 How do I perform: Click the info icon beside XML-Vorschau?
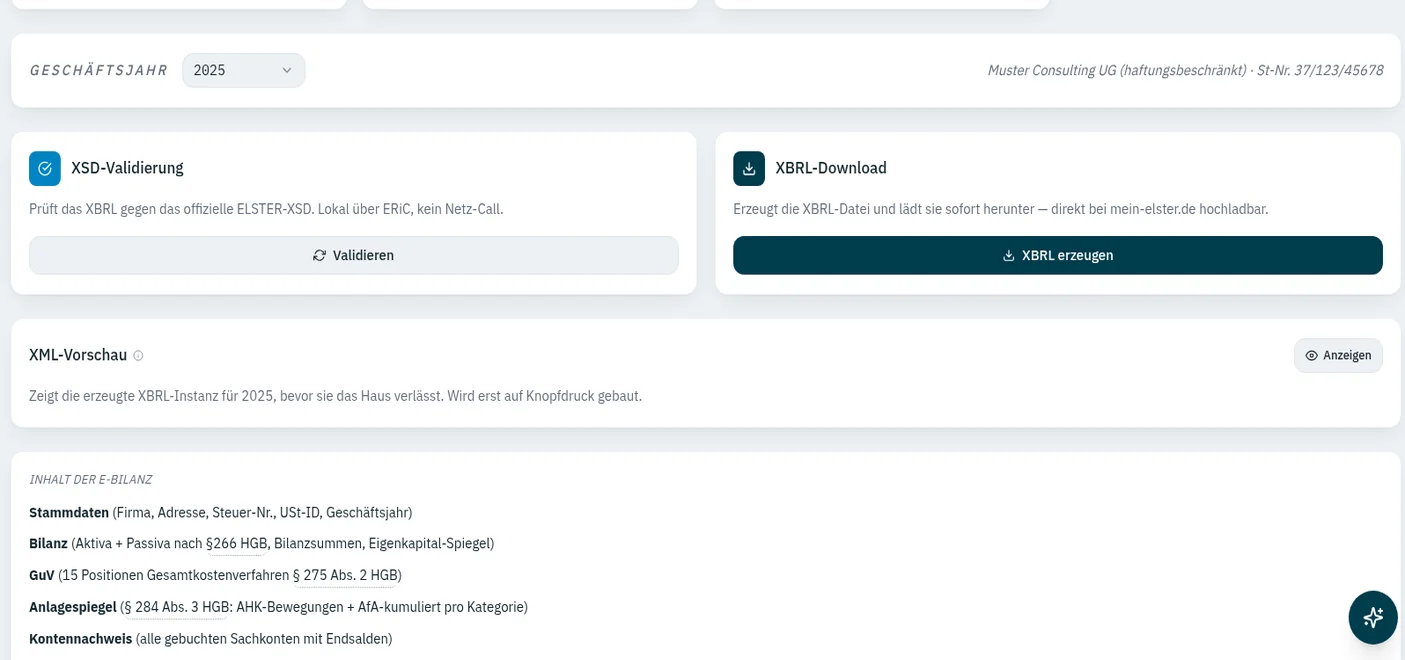tap(138, 356)
